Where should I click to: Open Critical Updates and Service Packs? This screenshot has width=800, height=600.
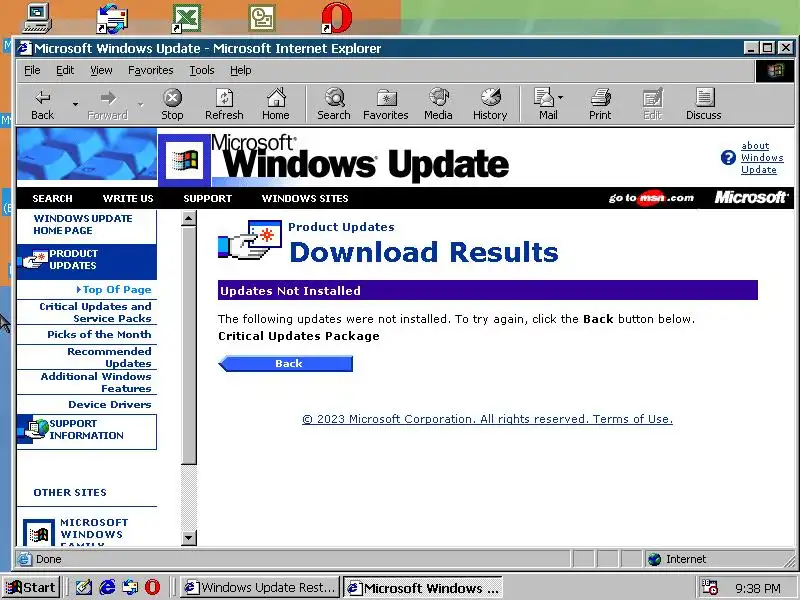pos(95,312)
